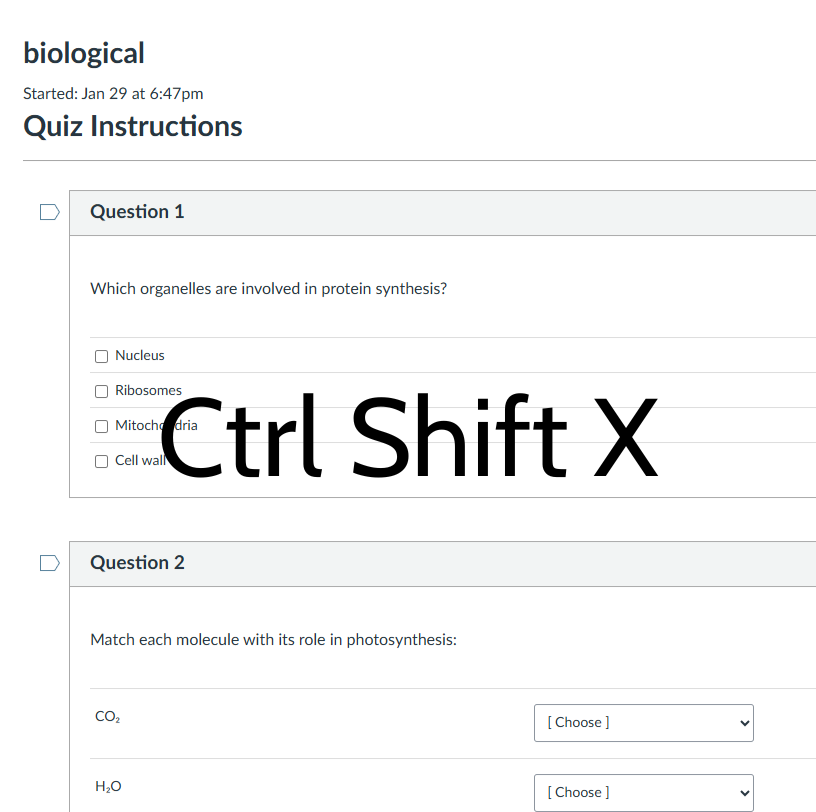Click the word "Nucleus" answer label

[x=140, y=356]
